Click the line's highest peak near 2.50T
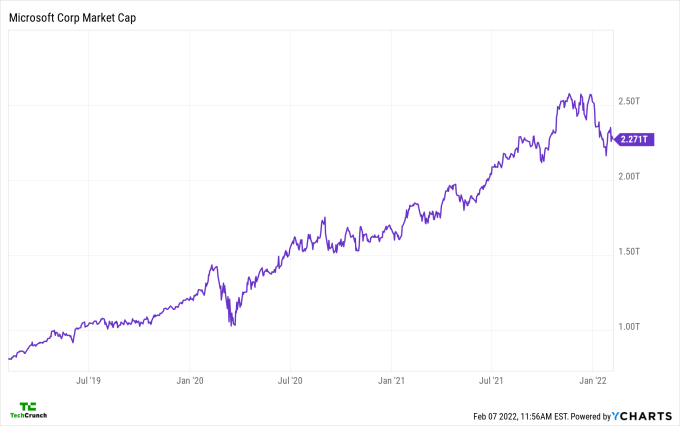680x426 pixels. pos(569,94)
